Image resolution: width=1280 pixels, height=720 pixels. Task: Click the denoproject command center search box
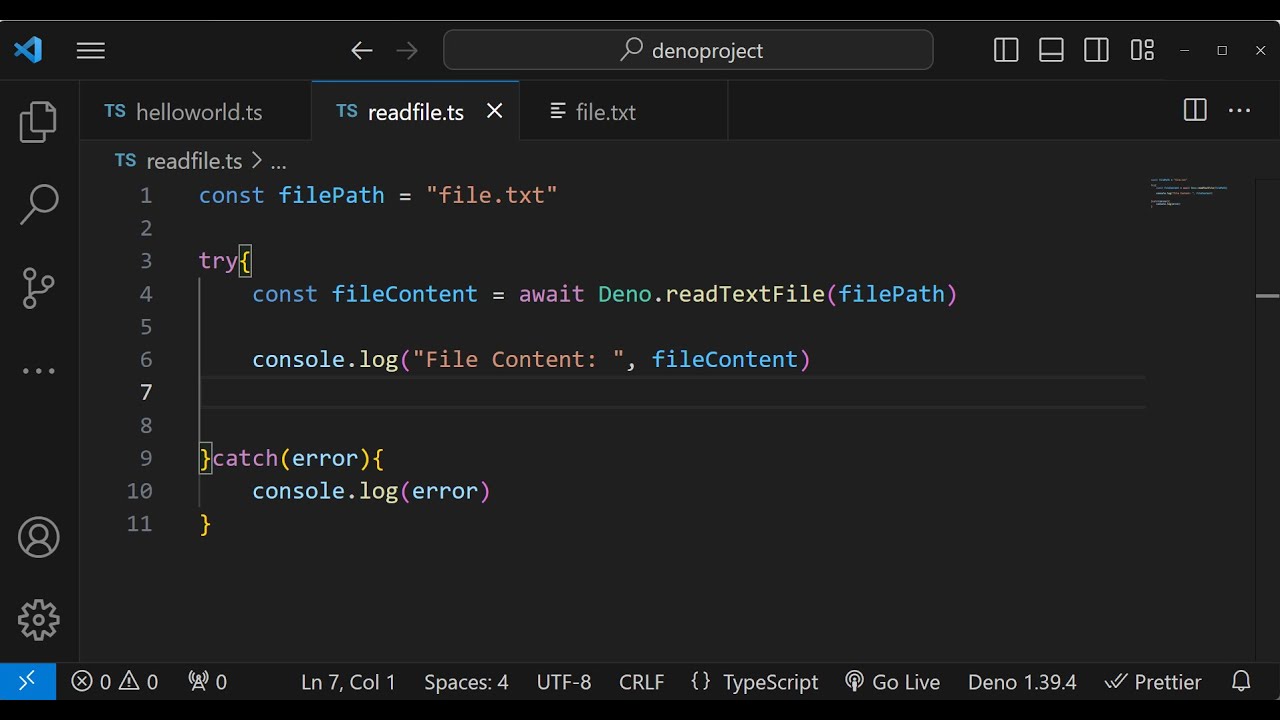coord(688,50)
